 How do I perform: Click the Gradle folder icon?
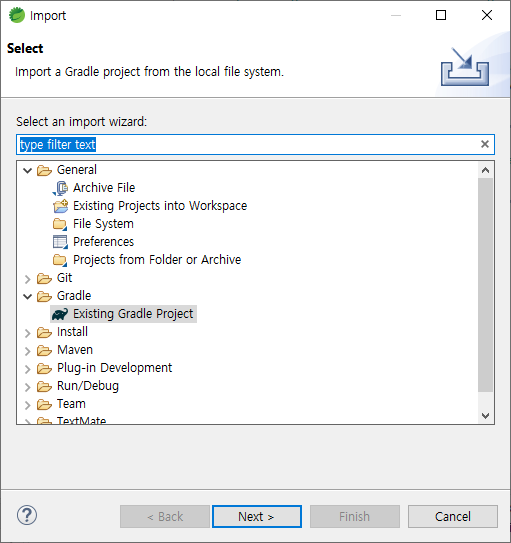click(44, 296)
